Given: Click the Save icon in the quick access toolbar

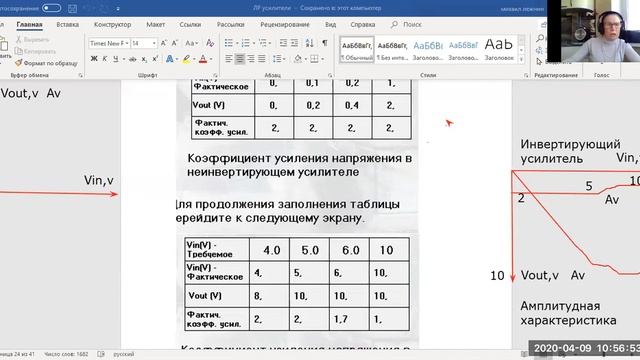Looking at the screenshot, I should [73, 8].
